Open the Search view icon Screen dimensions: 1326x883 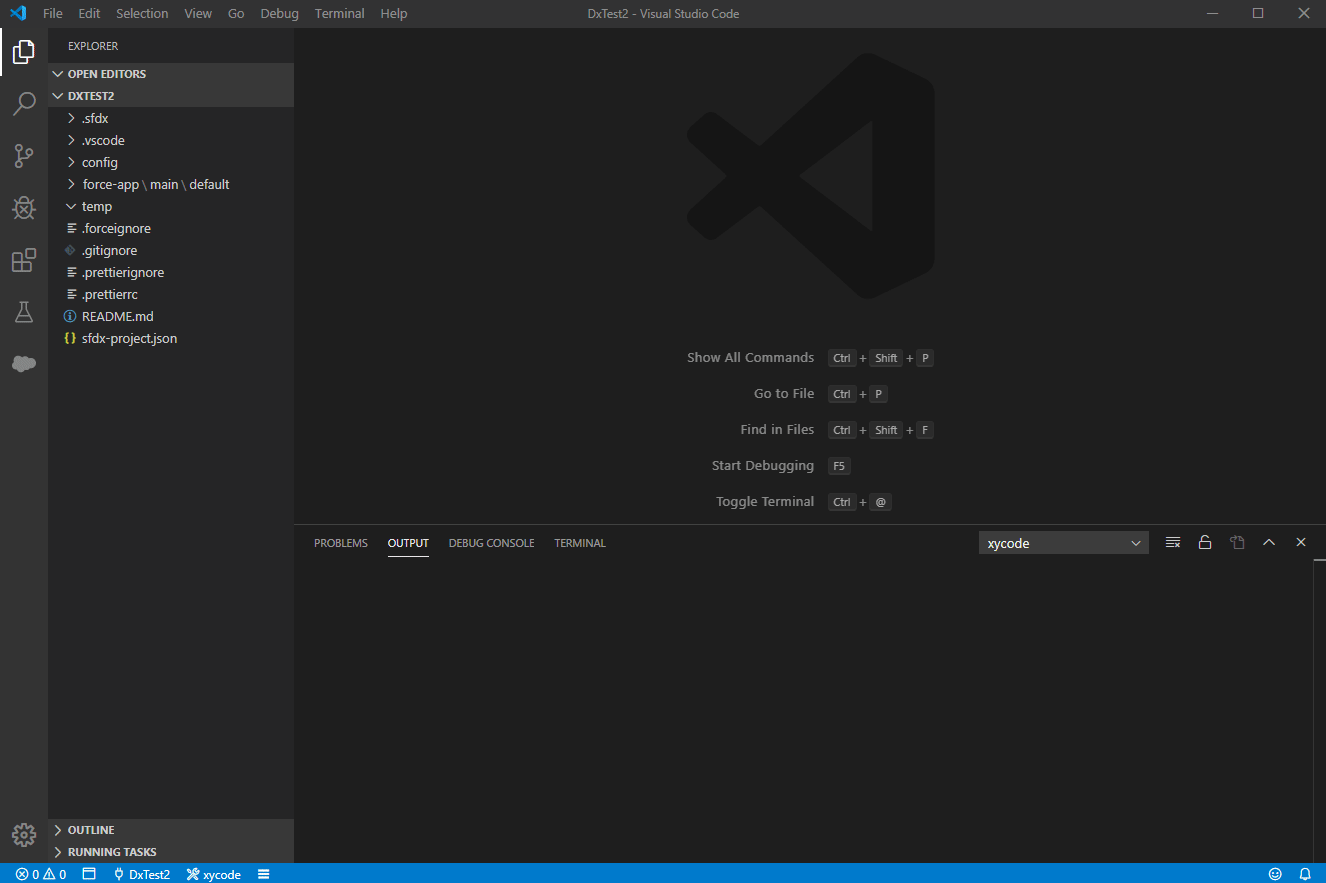(24, 104)
